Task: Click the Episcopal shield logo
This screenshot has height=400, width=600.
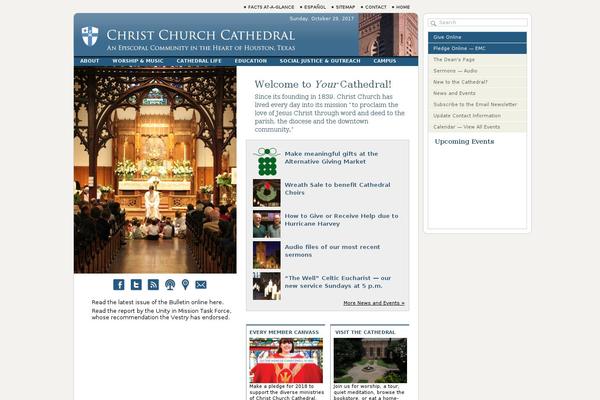Action: pos(90,36)
